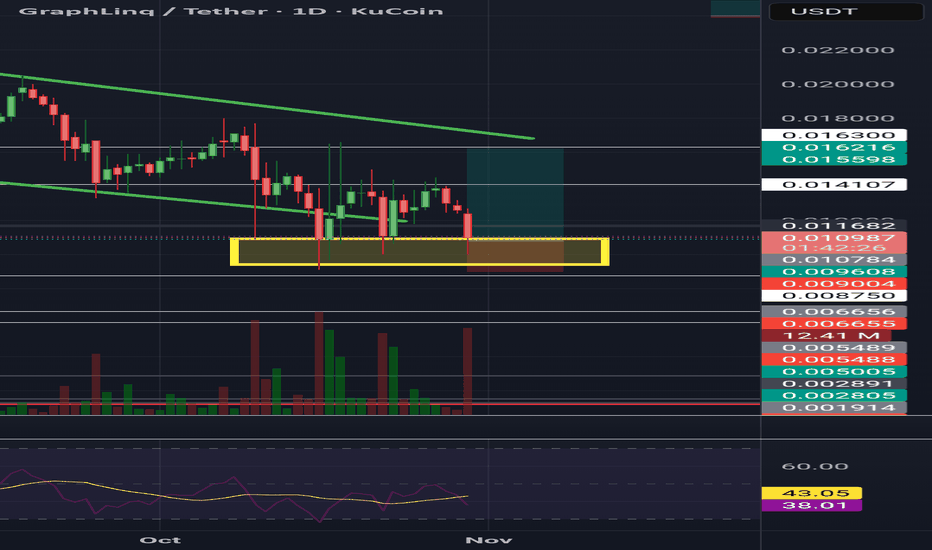
Task: Click the red 0.005488 price label
Action: tap(834, 360)
